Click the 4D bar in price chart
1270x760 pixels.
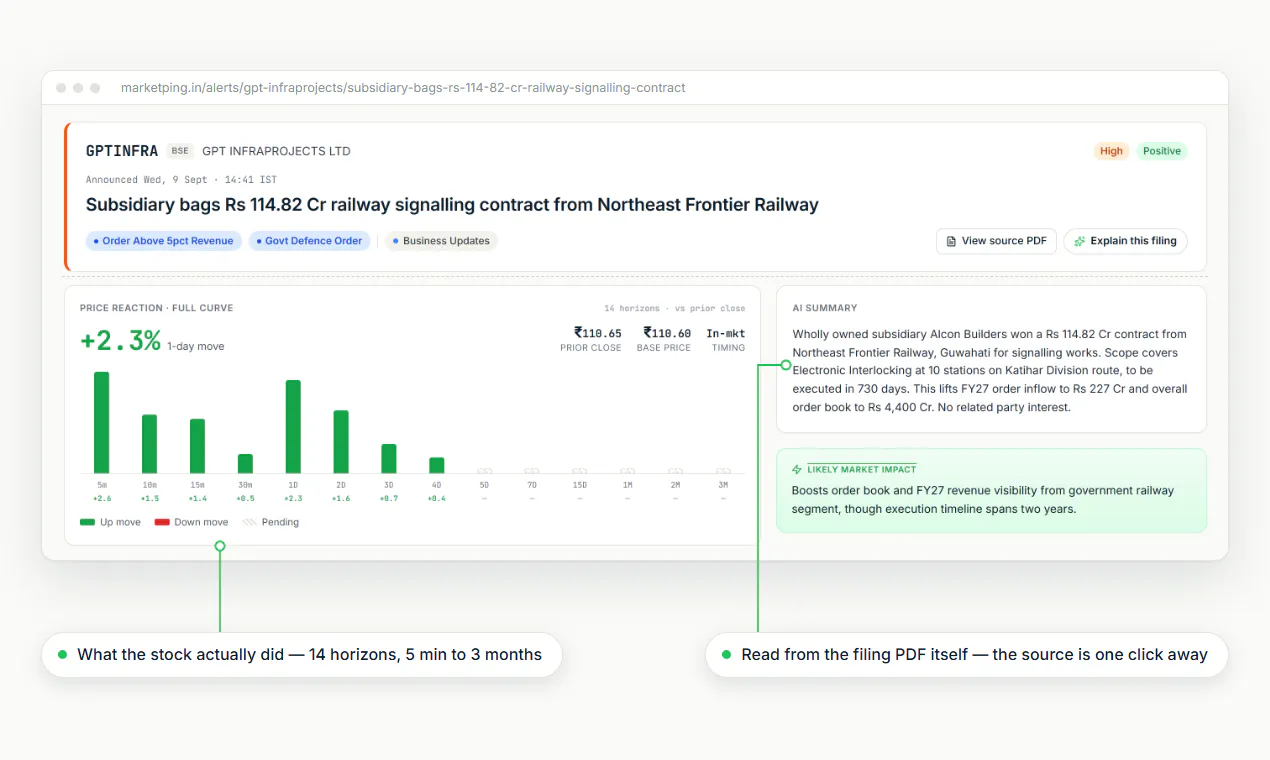(437, 465)
